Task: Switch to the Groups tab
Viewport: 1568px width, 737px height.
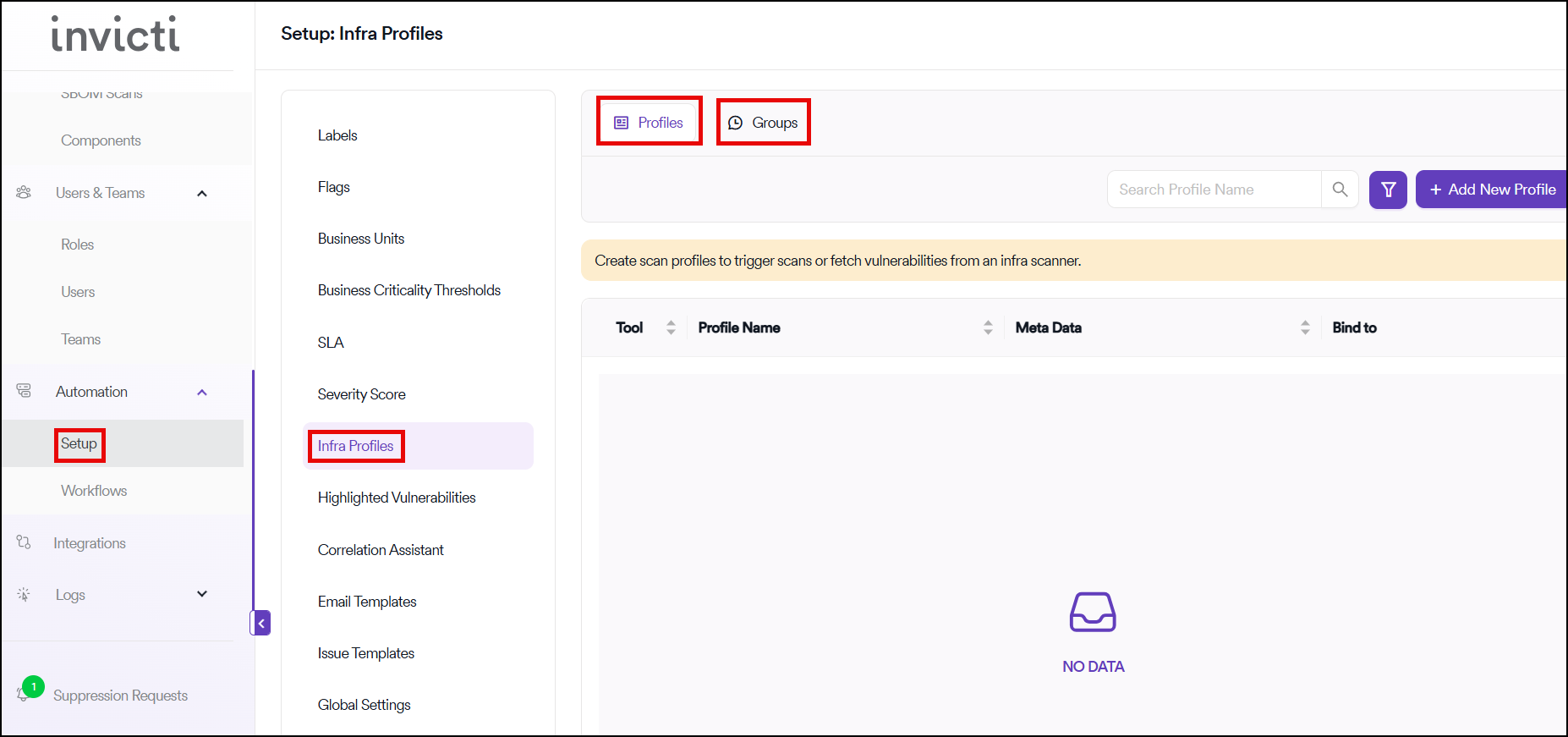Action: coord(764,123)
